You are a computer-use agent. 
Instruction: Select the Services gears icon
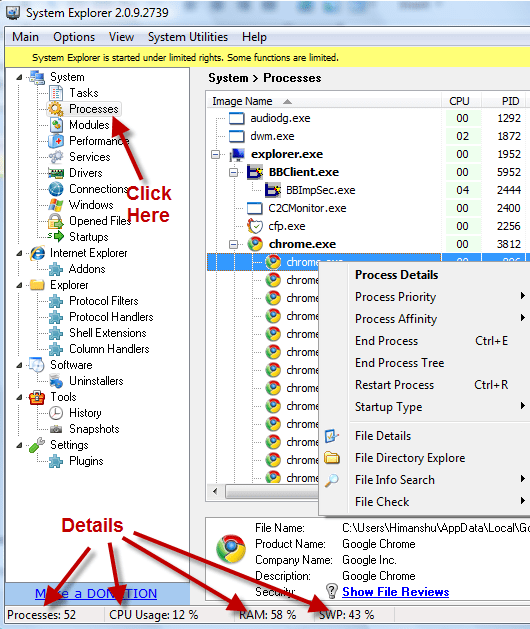point(56,157)
